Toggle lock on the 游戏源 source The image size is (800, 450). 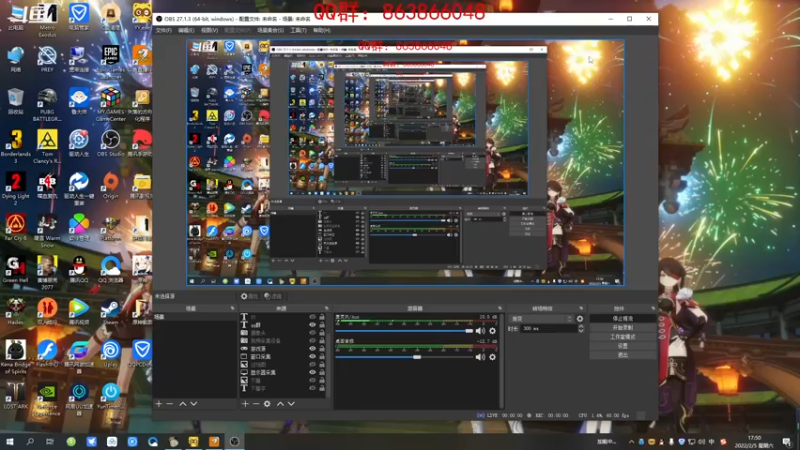(x=322, y=348)
